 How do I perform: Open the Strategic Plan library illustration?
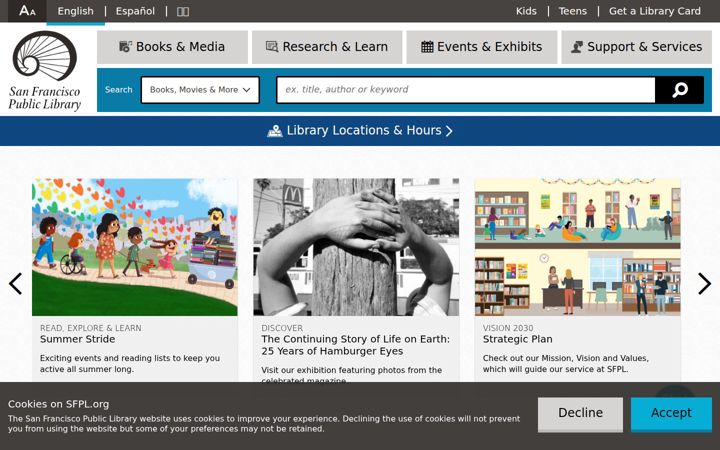point(577,247)
